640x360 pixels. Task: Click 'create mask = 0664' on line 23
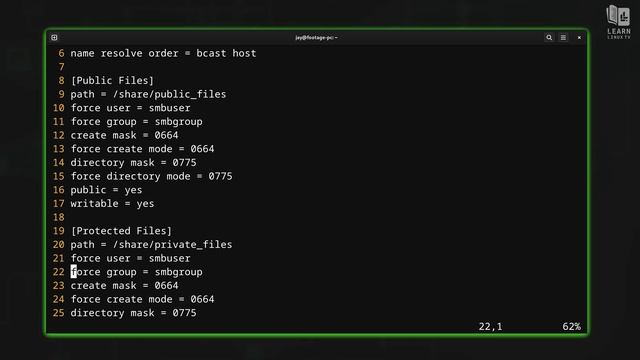pyautogui.click(x=124, y=286)
